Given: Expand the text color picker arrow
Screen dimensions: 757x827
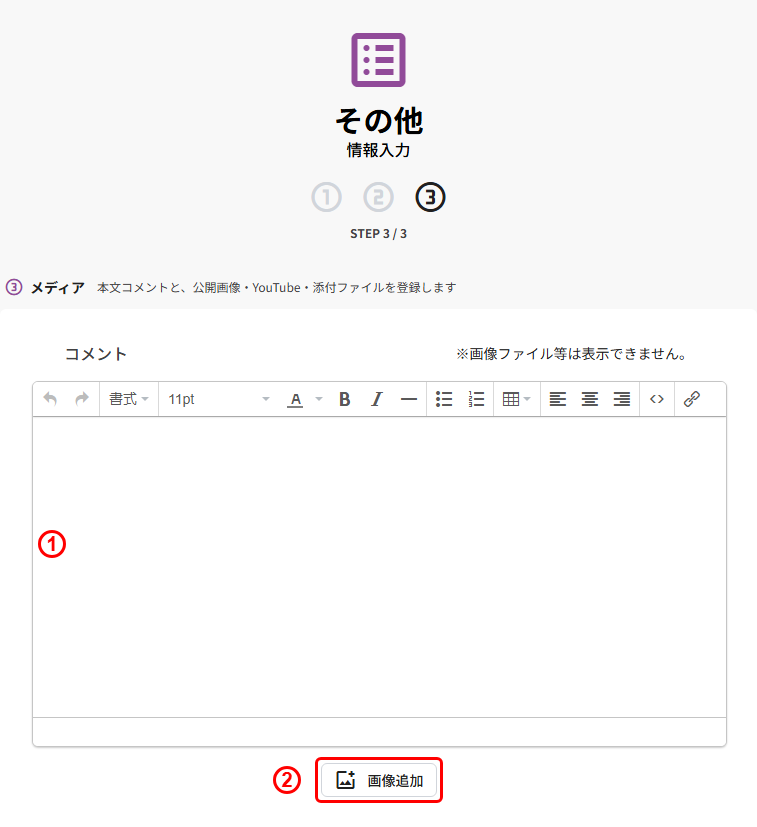Looking at the screenshot, I should 319,399.
